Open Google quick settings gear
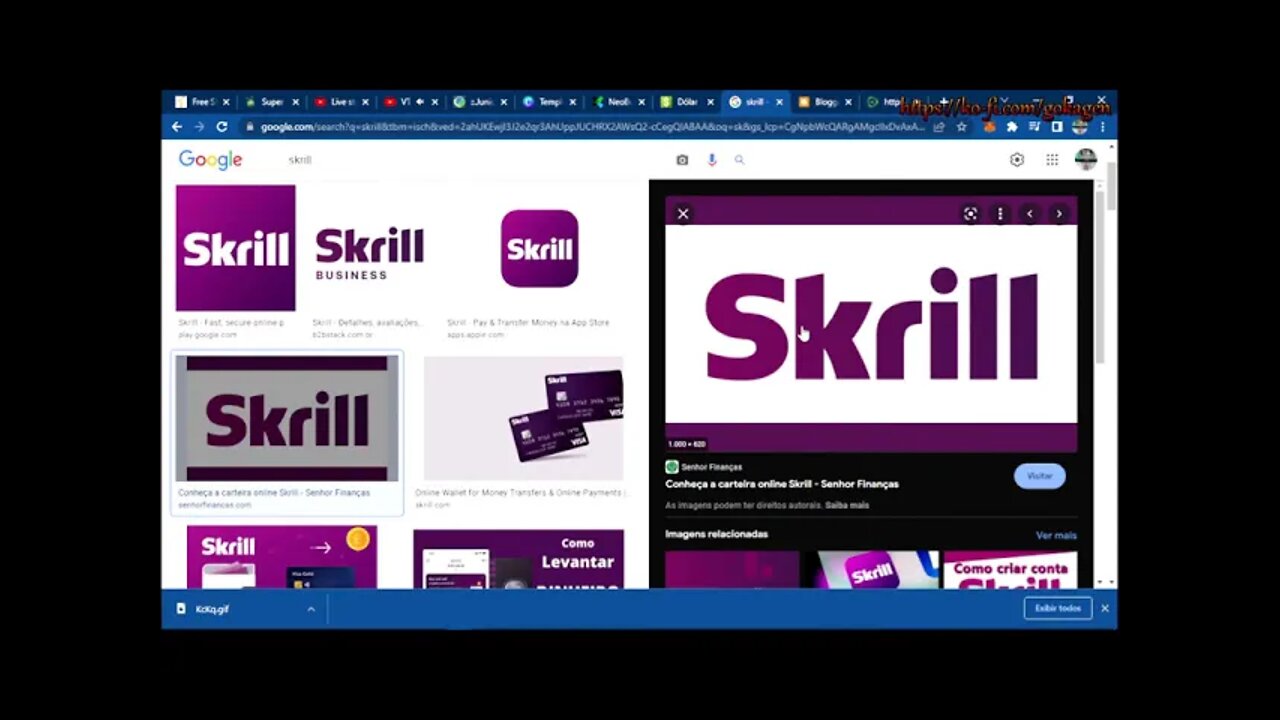The image size is (1280, 720). click(1017, 160)
